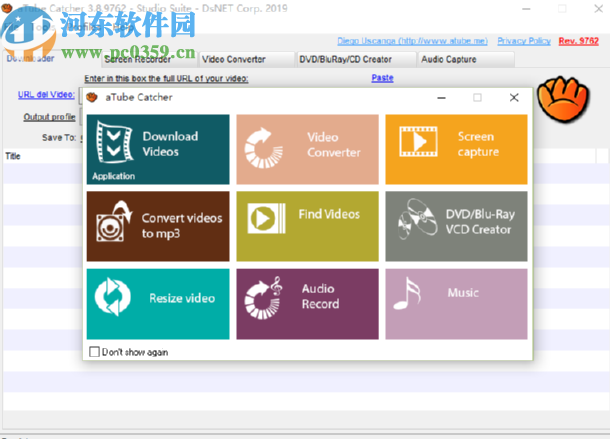Close the aTube Catcher dialog
Image resolution: width=610 pixels, height=439 pixels.
(514, 98)
